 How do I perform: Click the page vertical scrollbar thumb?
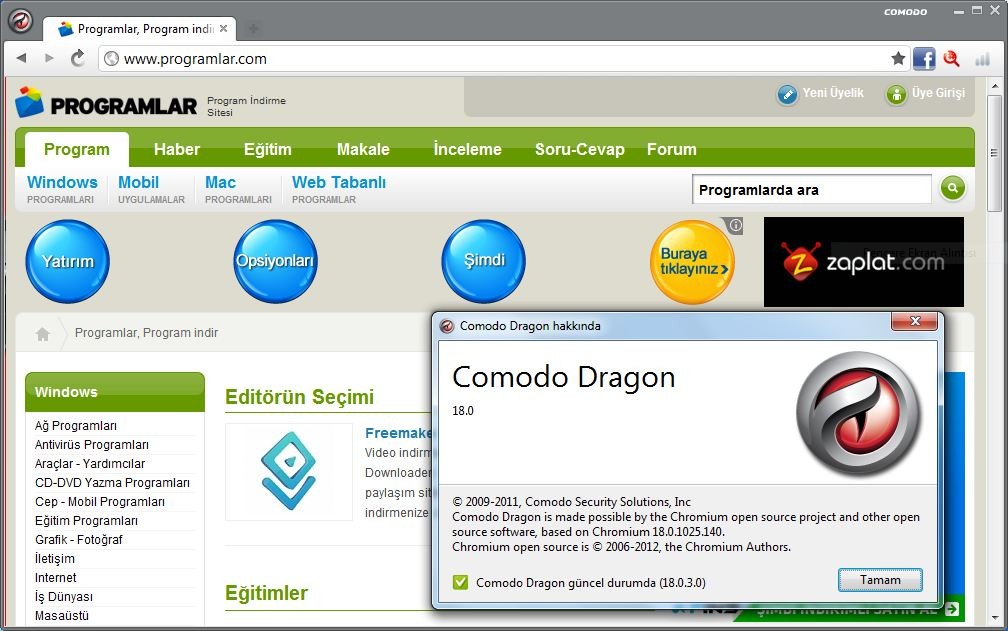[994, 154]
